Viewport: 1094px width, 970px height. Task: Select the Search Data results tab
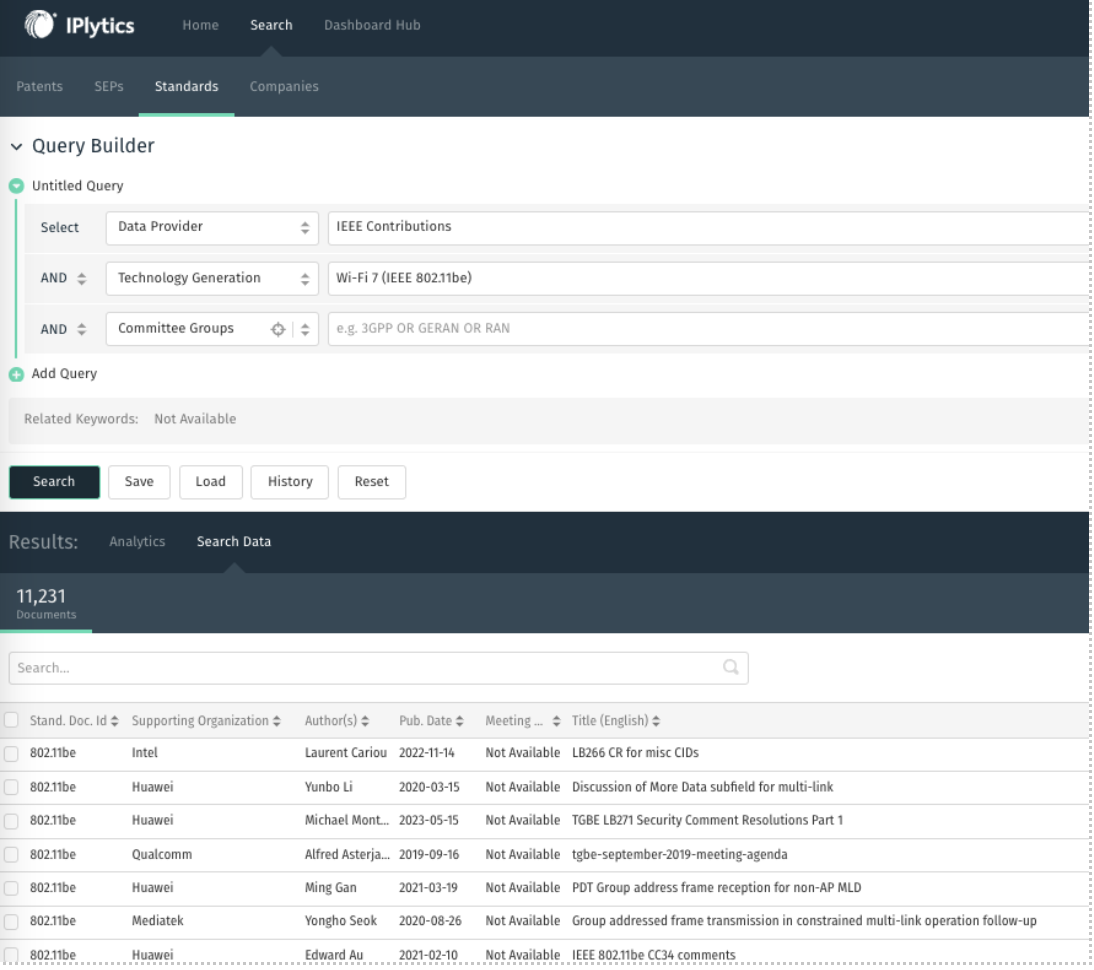234,542
